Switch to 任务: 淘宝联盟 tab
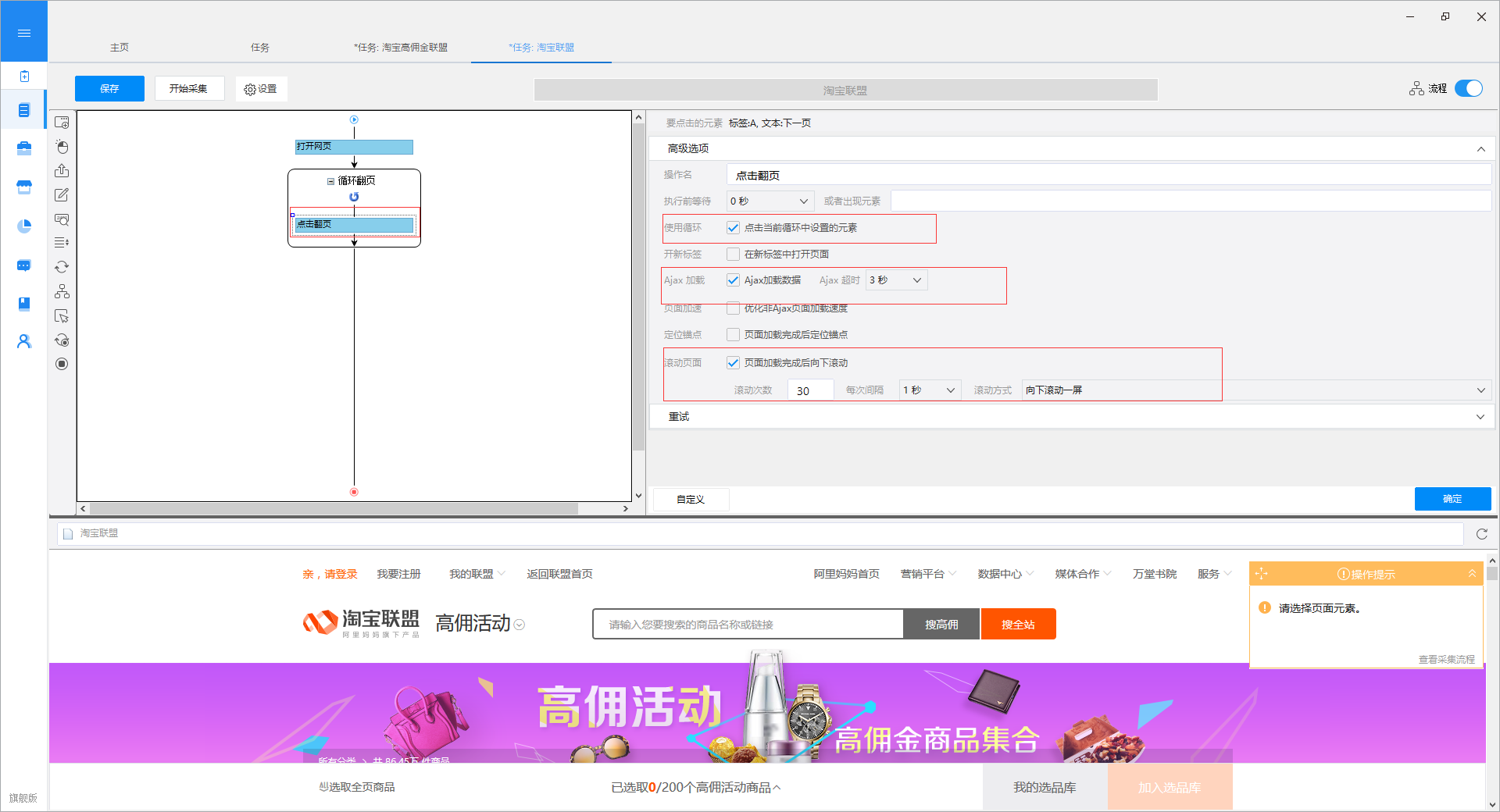1500x812 pixels. (x=541, y=48)
